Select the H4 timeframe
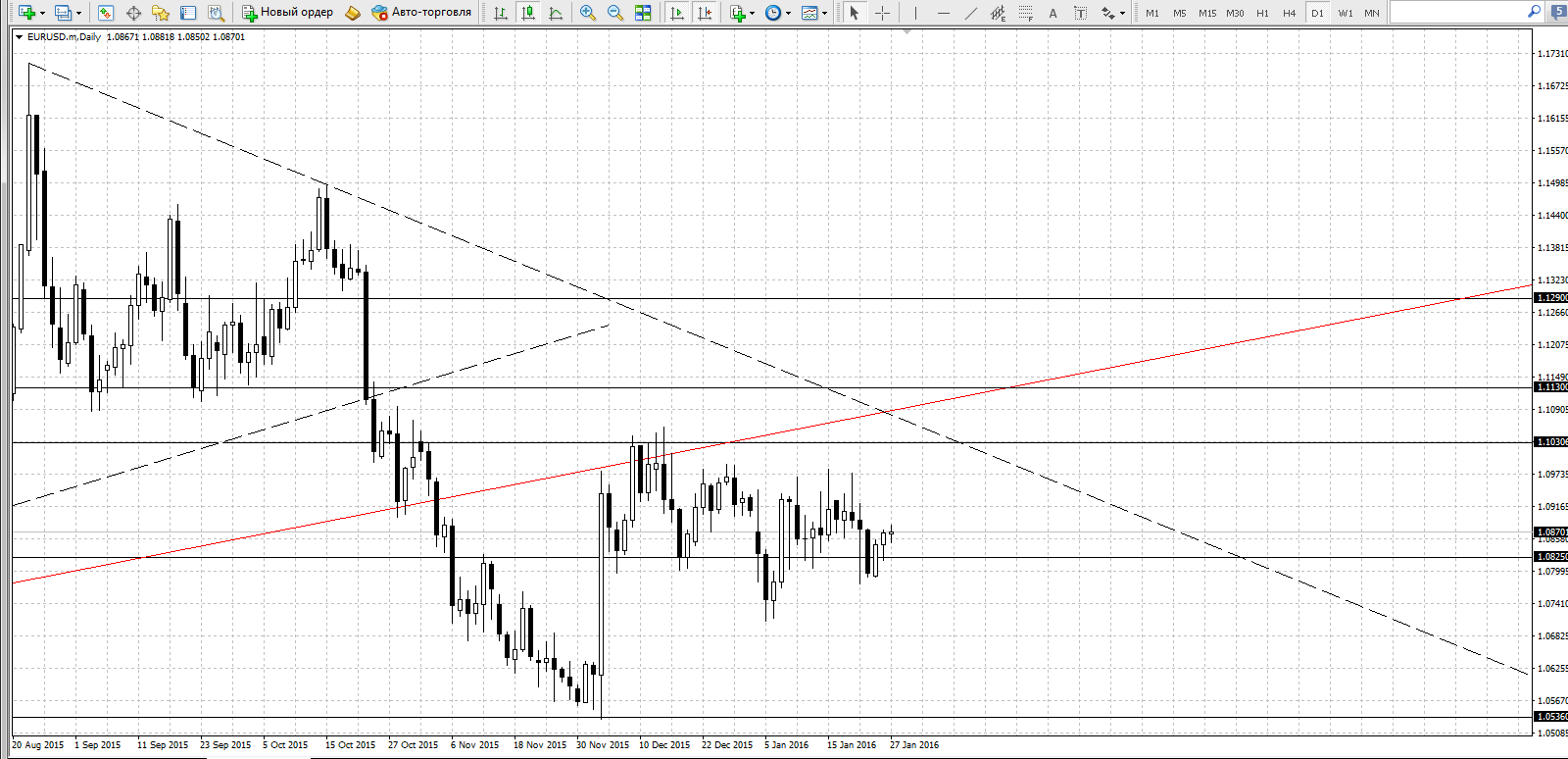 [1290, 13]
